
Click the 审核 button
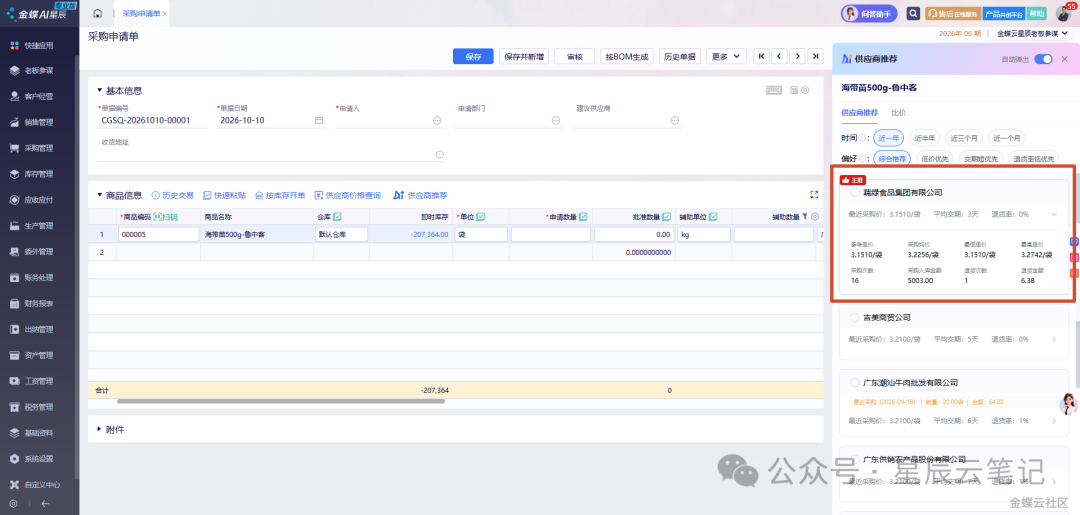click(574, 56)
